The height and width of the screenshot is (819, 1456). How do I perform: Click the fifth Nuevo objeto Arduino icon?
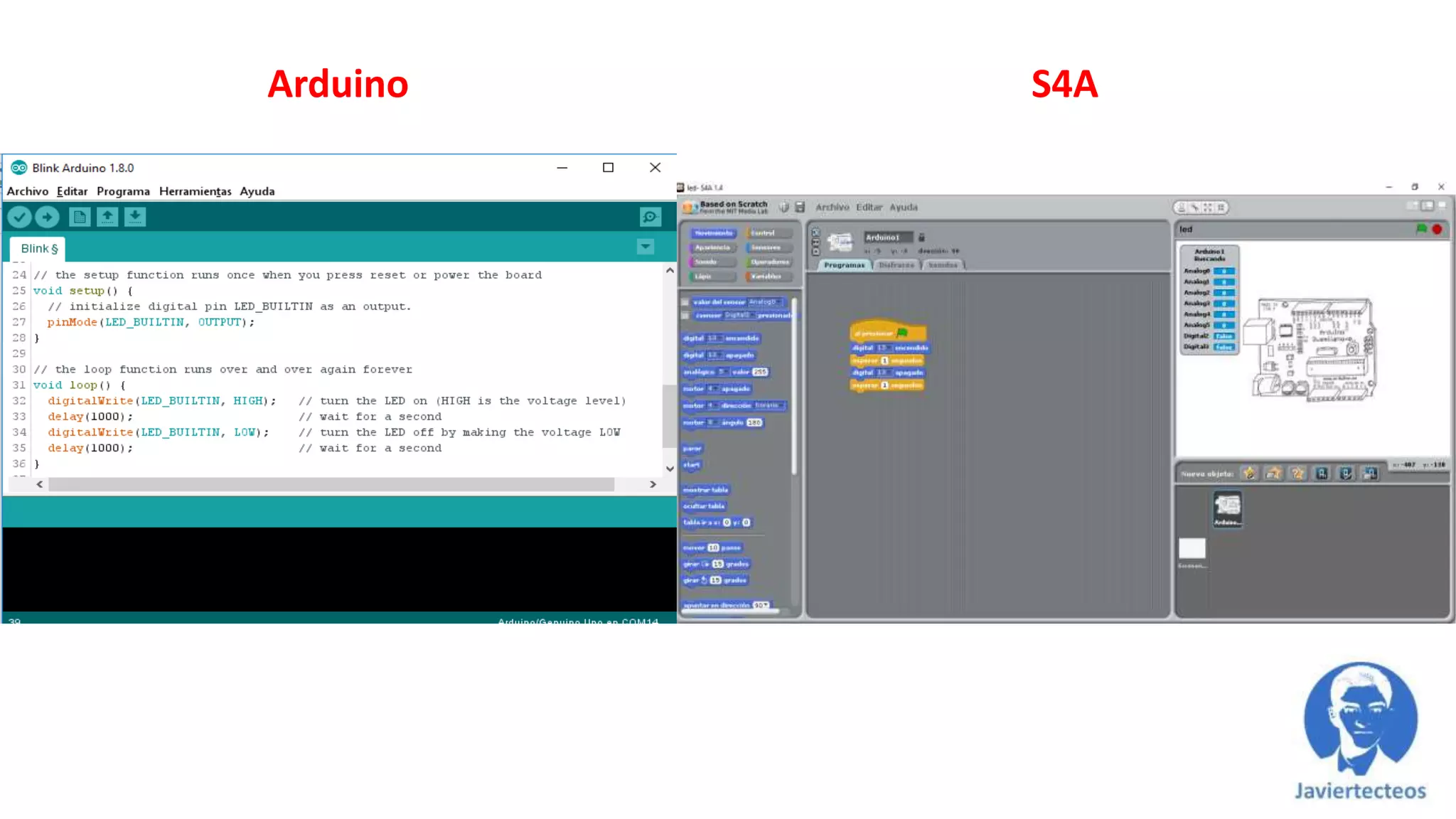[x=1346, y=473]
